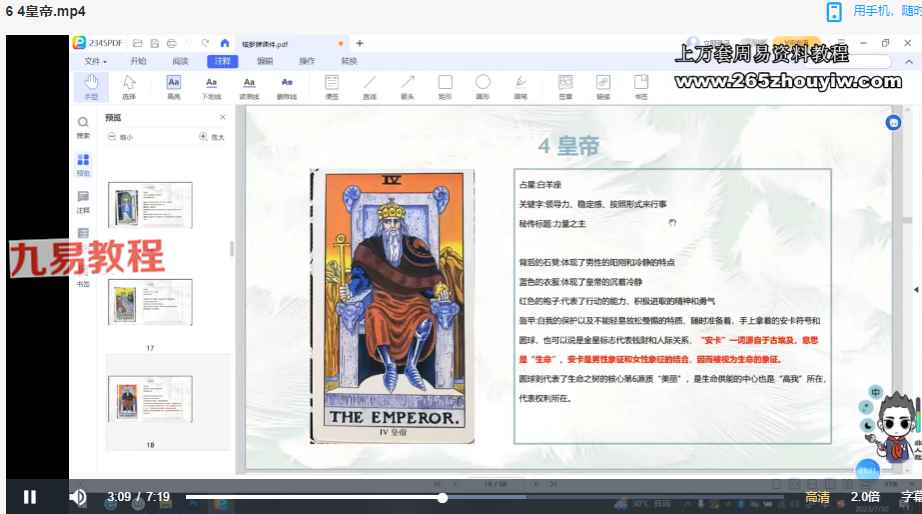922x514 pixels.
Task: Click the print icon in title bar
Action: coord(172,43)
